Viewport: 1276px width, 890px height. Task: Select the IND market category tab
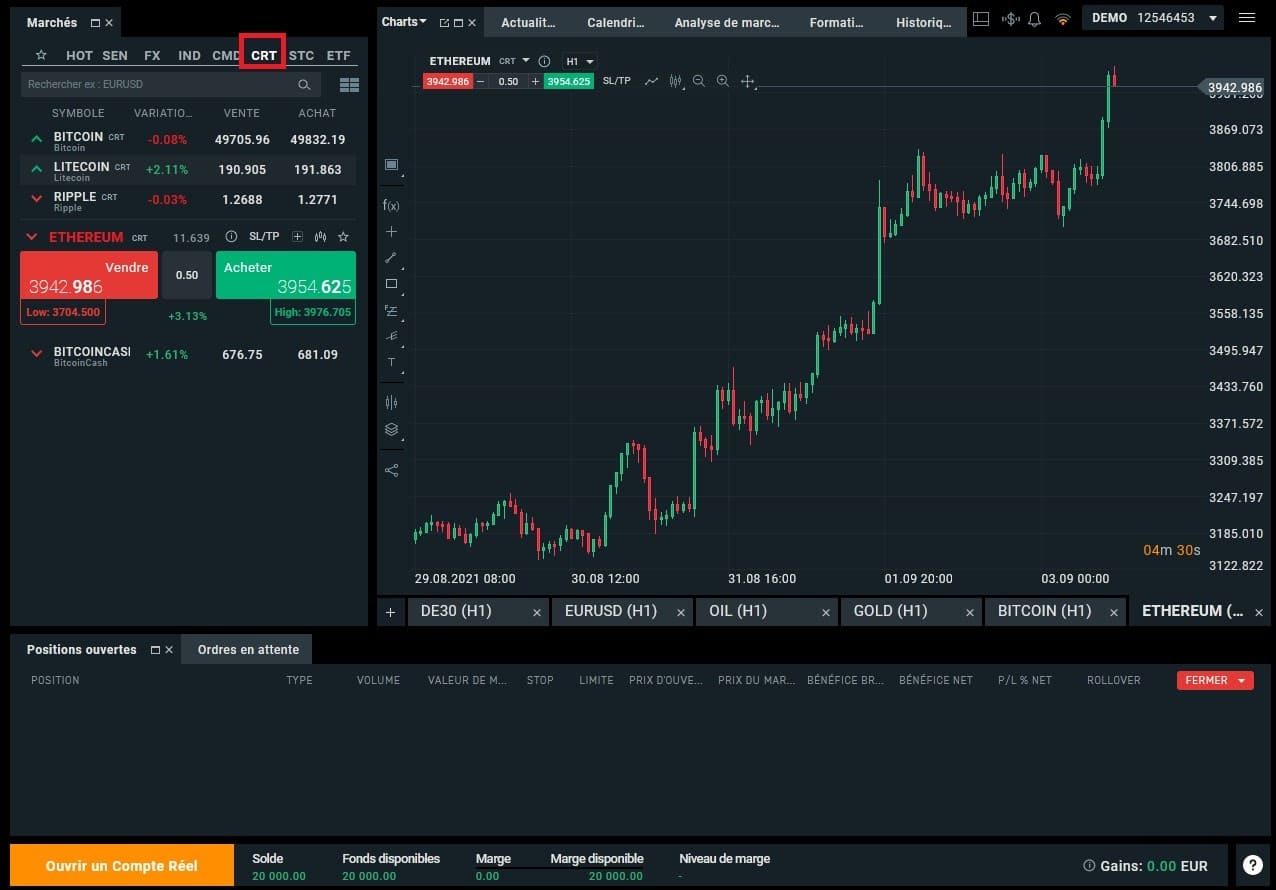coord(189,56)
